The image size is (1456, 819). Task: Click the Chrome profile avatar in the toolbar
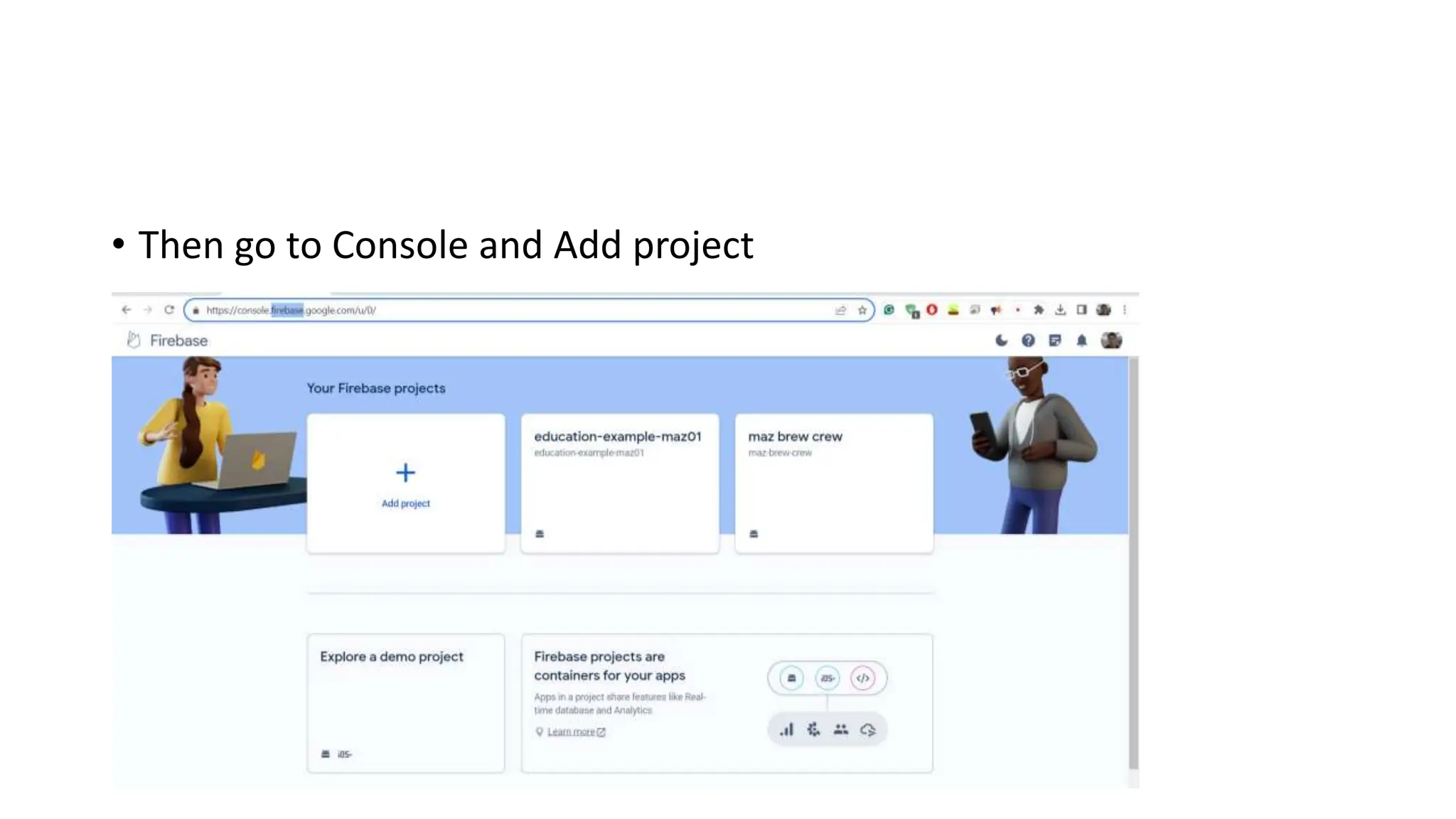1103,310
